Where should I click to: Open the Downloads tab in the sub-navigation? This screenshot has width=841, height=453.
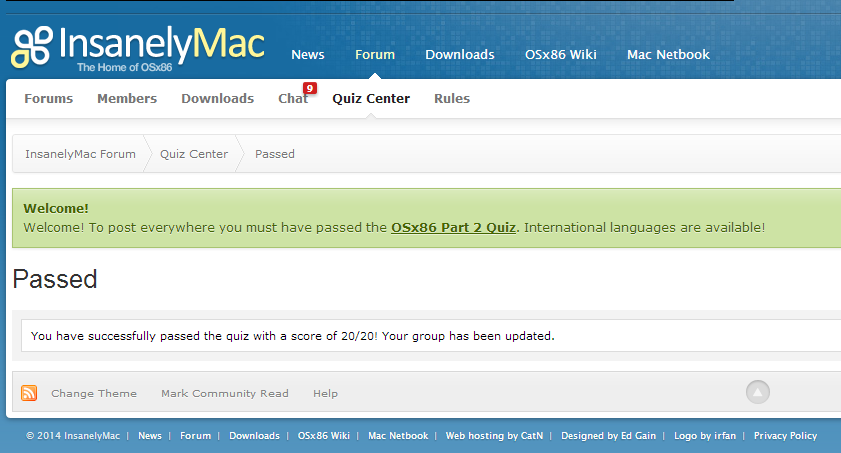[217, 99]
